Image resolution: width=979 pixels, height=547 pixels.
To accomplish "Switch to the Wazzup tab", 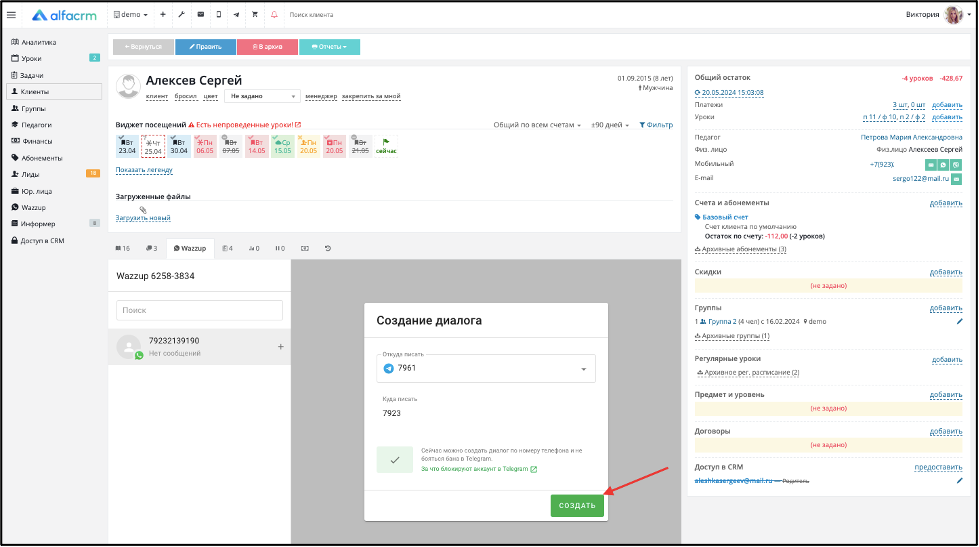I will 190,247.
